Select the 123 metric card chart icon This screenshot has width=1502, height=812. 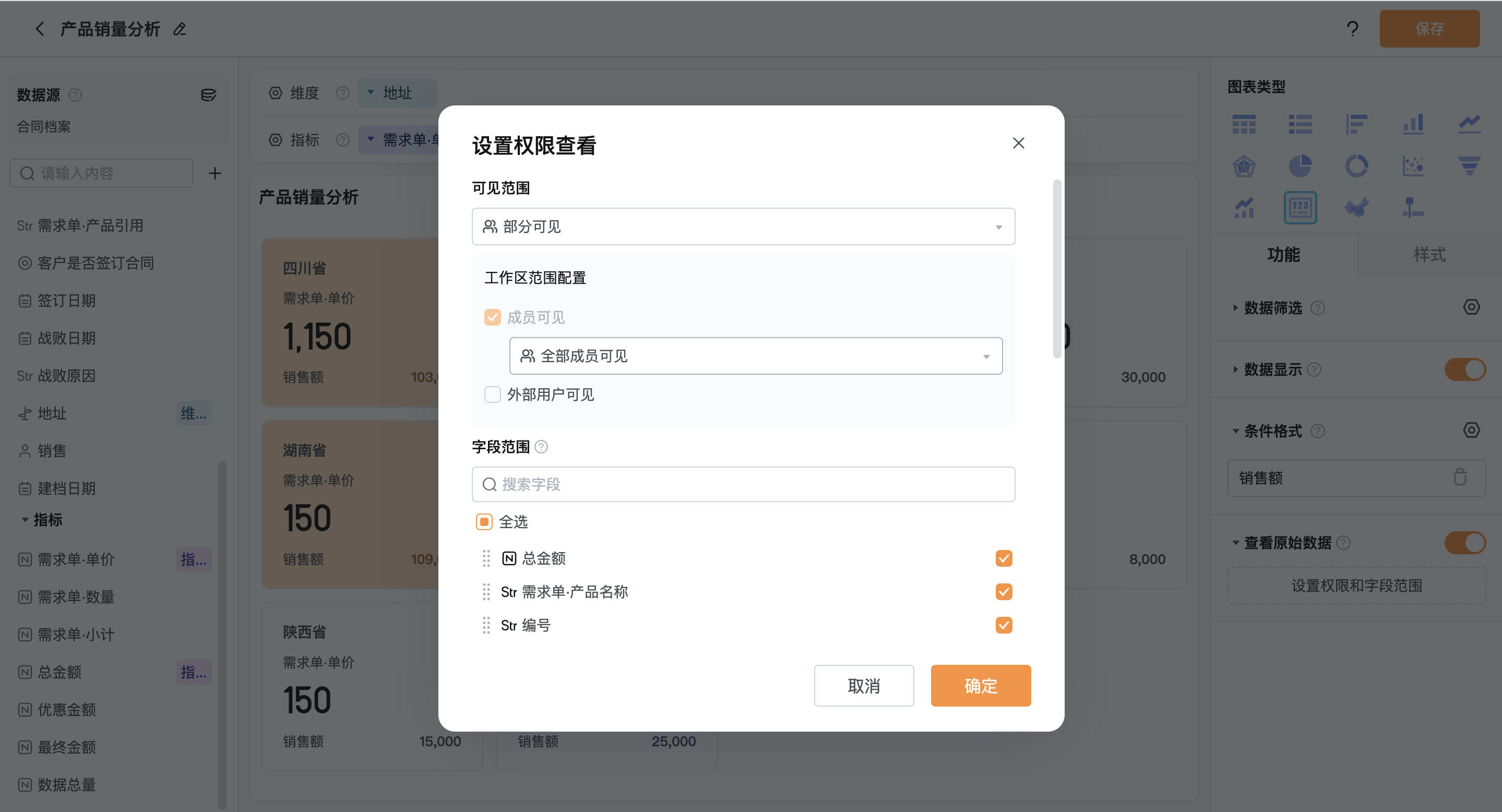pyautogui.click(x=1300, y=208)
